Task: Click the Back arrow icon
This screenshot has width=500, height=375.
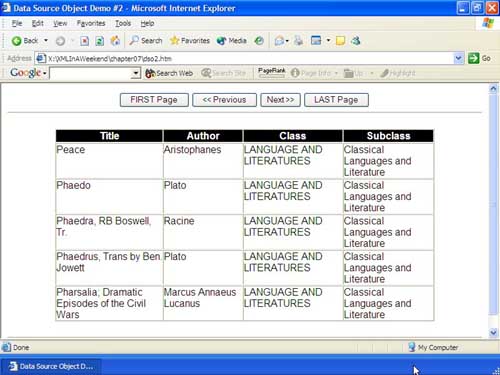Action: pos(16,41)
